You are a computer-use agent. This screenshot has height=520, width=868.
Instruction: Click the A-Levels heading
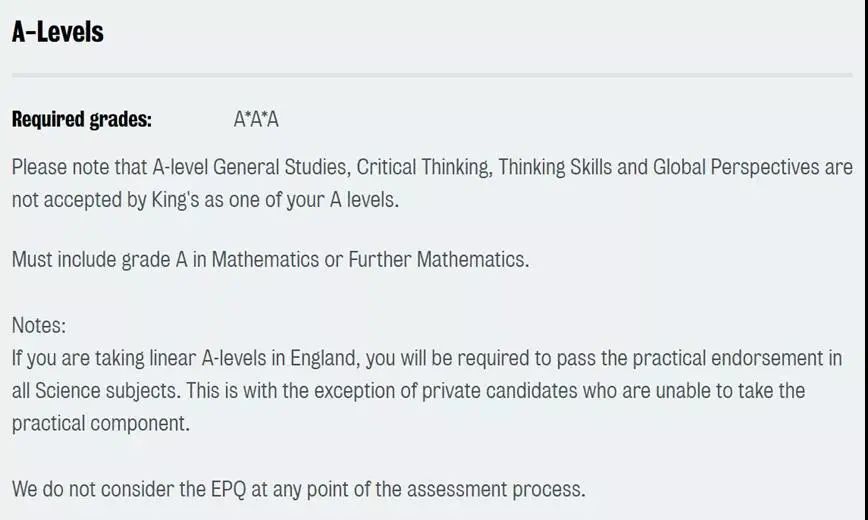(x=58, y=32)
